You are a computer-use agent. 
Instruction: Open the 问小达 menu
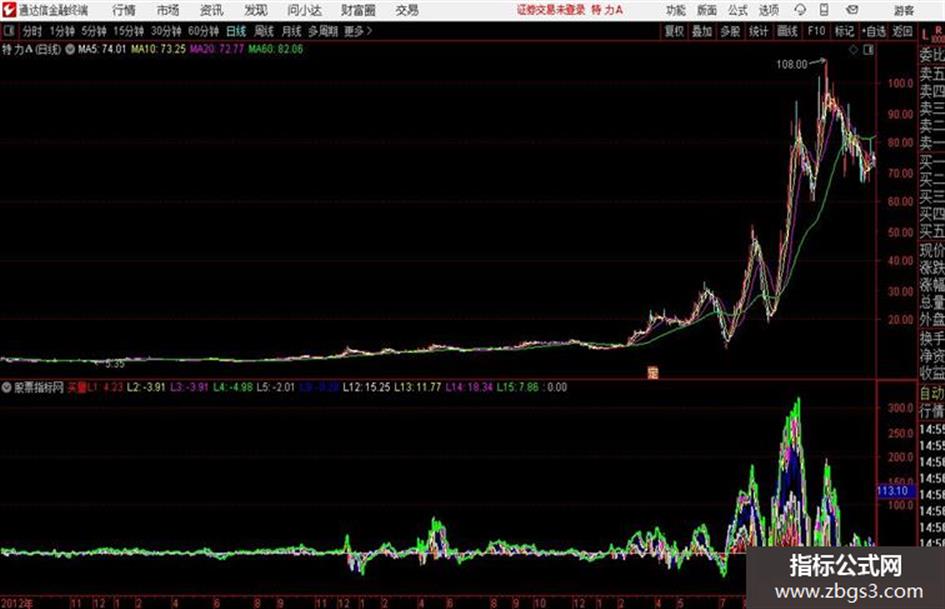pyautogui.click(x=304, y=10)
